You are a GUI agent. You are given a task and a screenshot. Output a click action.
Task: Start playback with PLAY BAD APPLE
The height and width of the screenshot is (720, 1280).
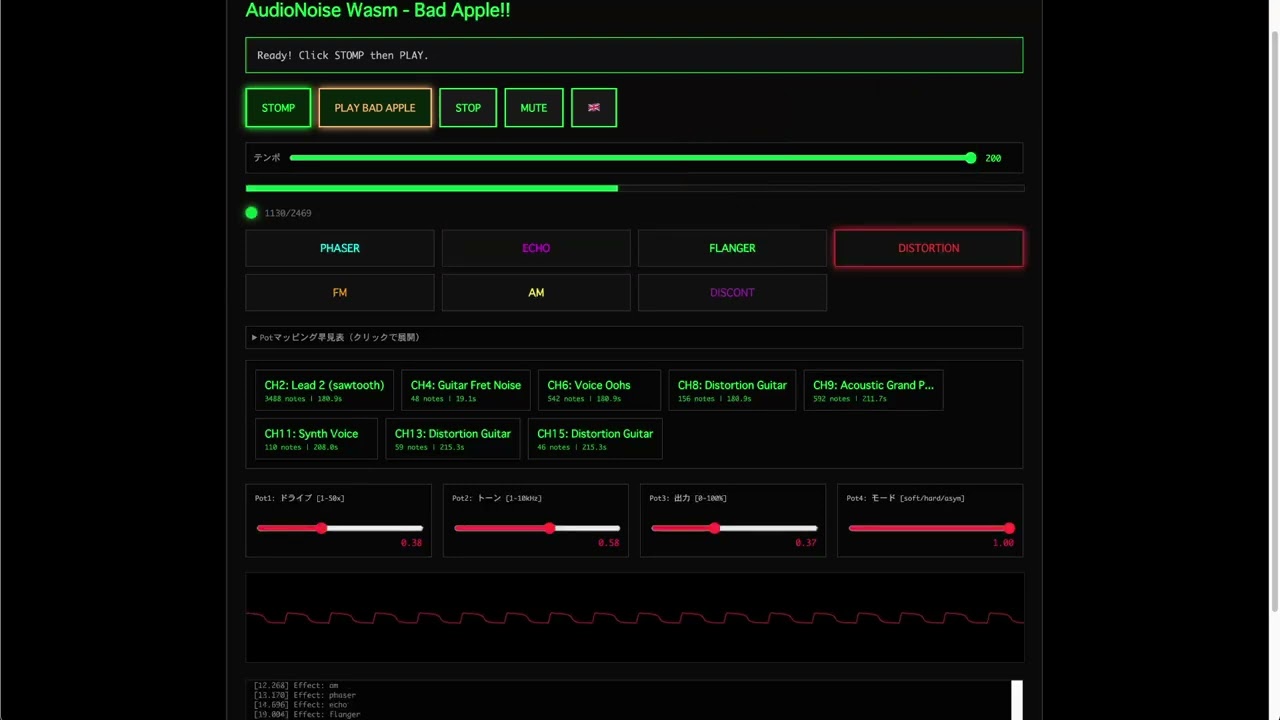click(375, 108)
